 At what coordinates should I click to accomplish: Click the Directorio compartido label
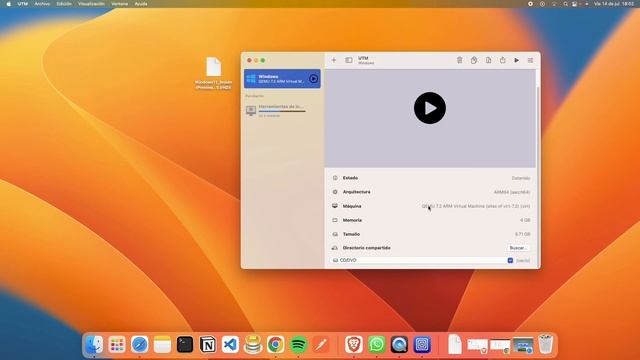[x=366, y=248]
